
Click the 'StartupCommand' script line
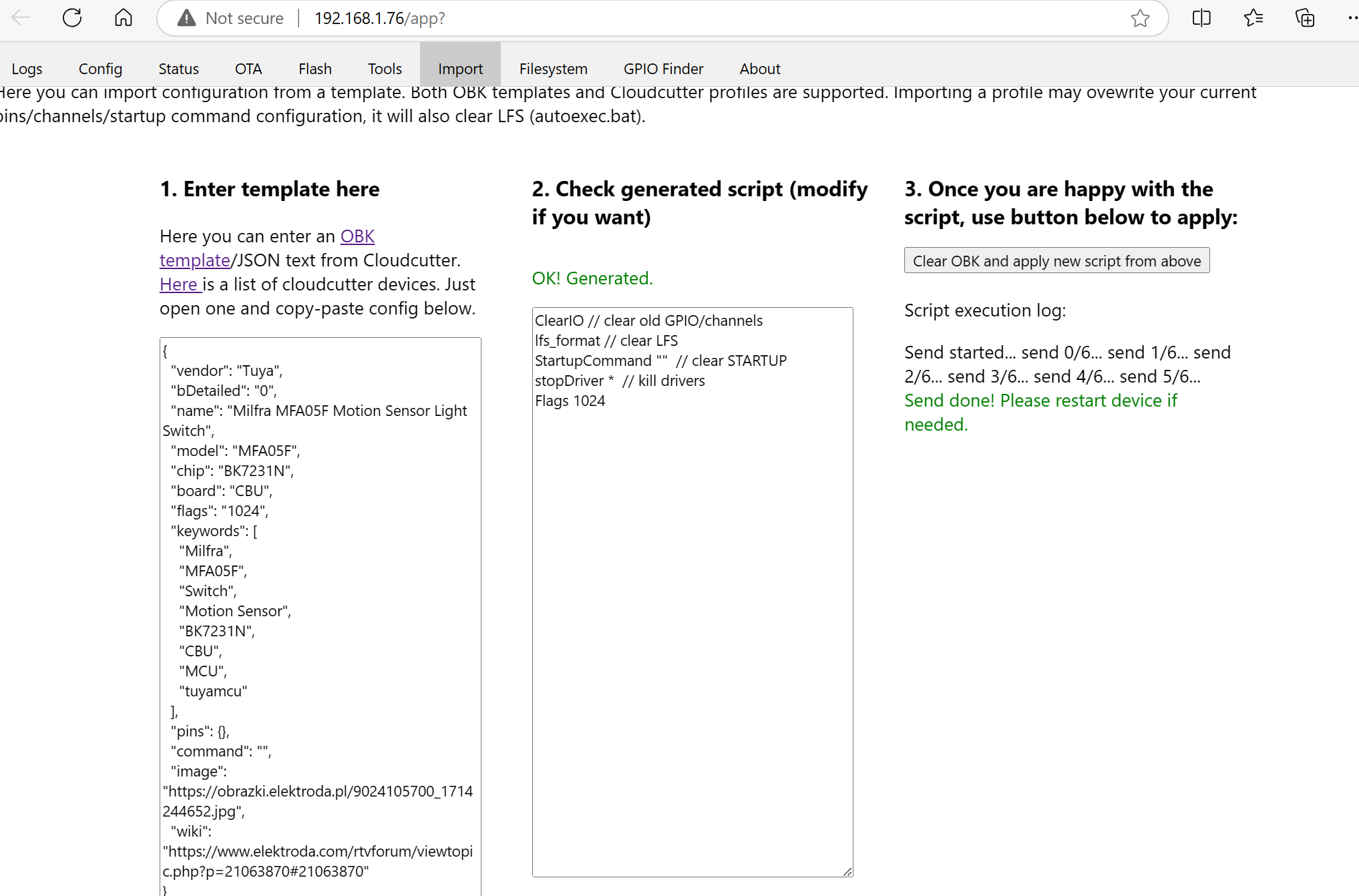[x=660, y=361]
